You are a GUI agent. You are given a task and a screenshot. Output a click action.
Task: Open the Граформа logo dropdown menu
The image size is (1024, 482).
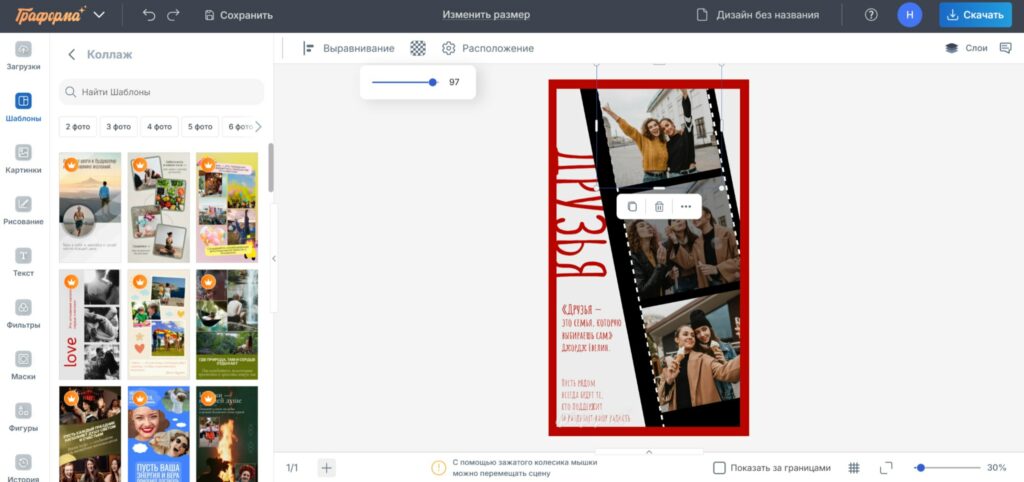[99, 14]
